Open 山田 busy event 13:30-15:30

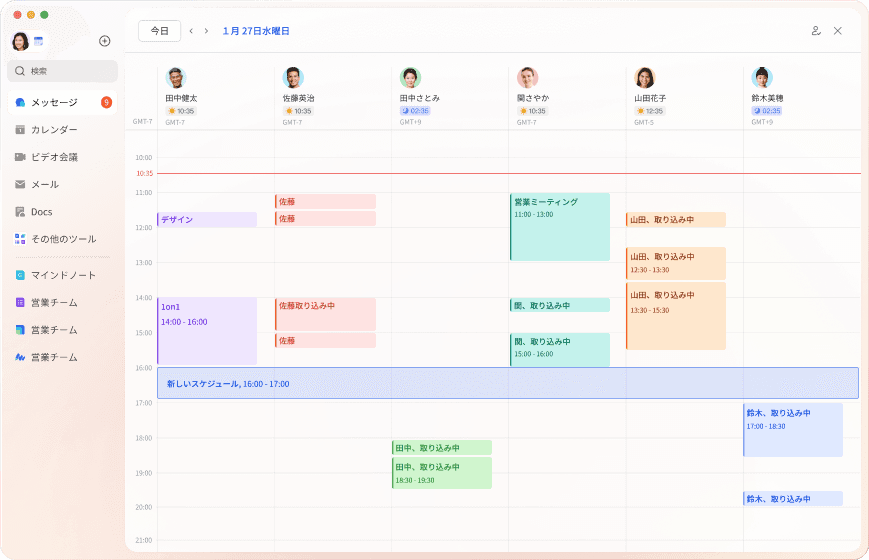point(676,316)
